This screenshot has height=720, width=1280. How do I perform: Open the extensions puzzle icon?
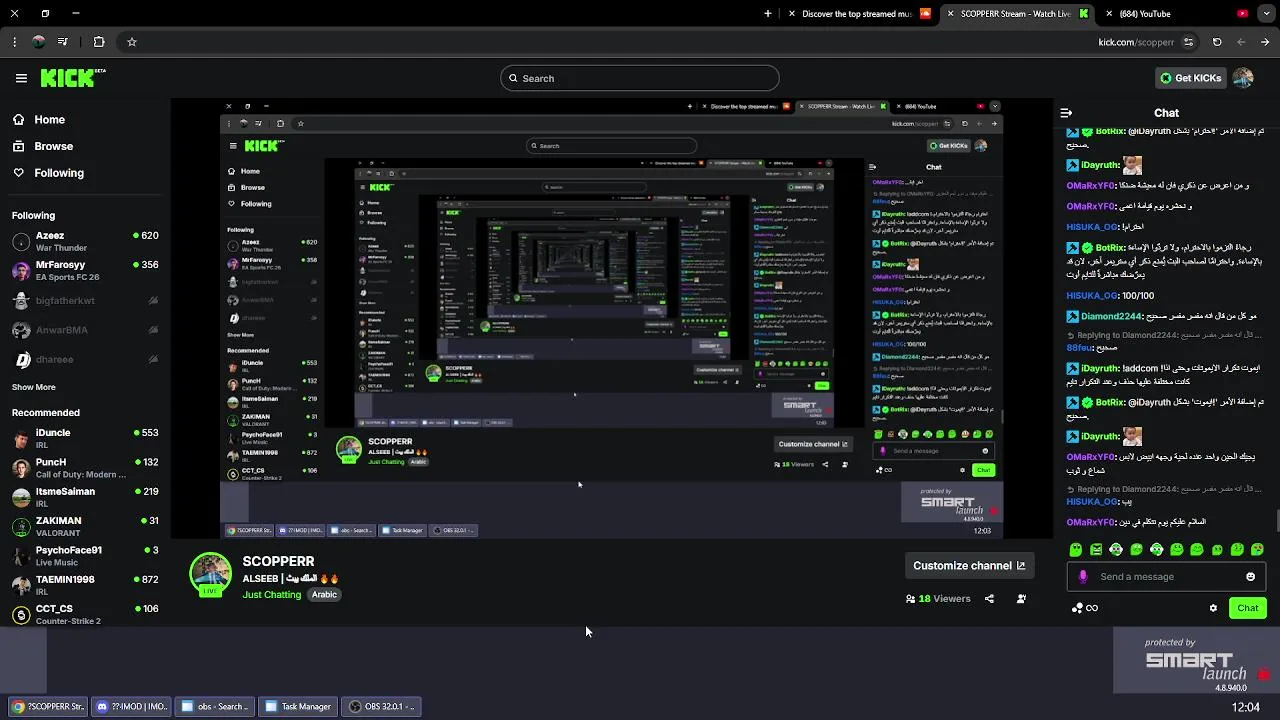click(98, 42)
